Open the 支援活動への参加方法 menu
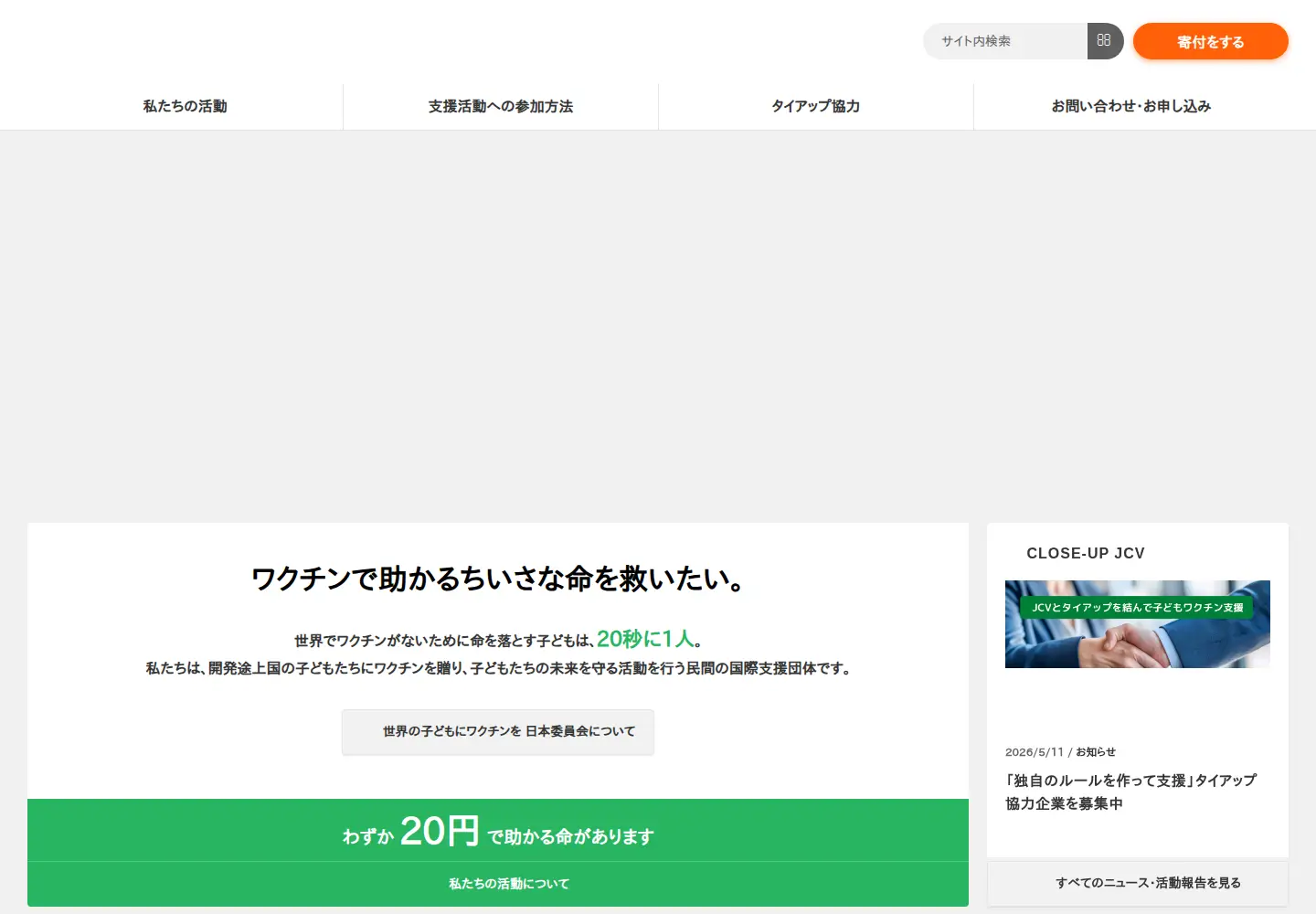Image resolution: width=1316 pixels, height=914 pixels. (x=501, y=106)
